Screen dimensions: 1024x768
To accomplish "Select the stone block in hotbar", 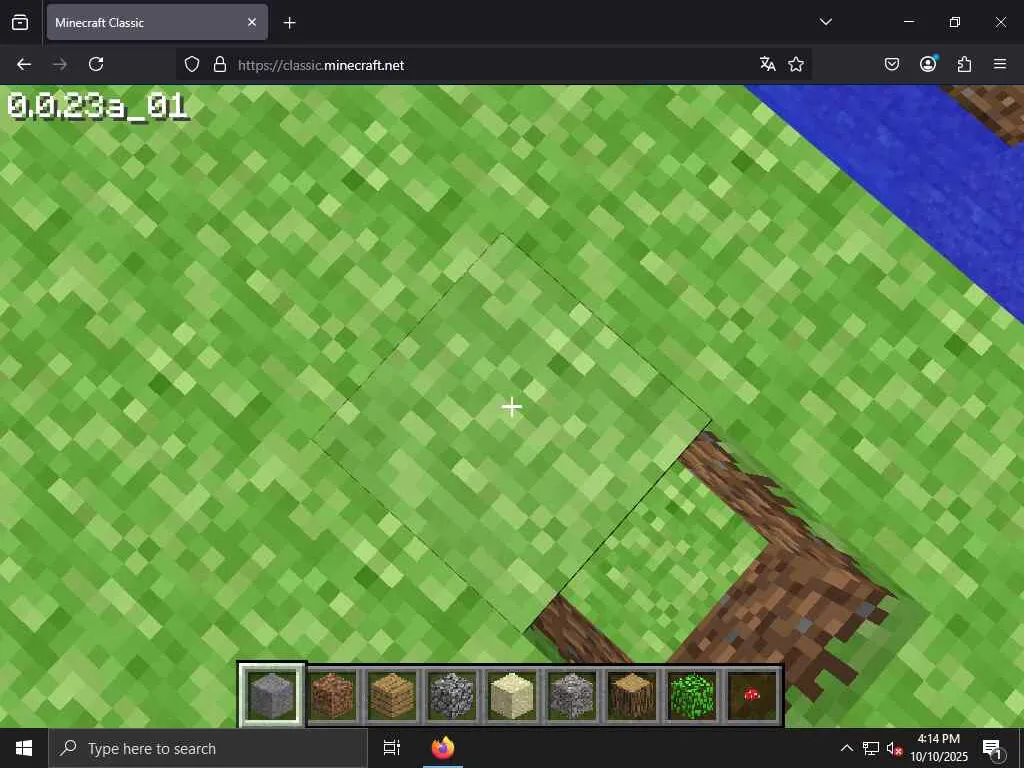I will [271, 695].
